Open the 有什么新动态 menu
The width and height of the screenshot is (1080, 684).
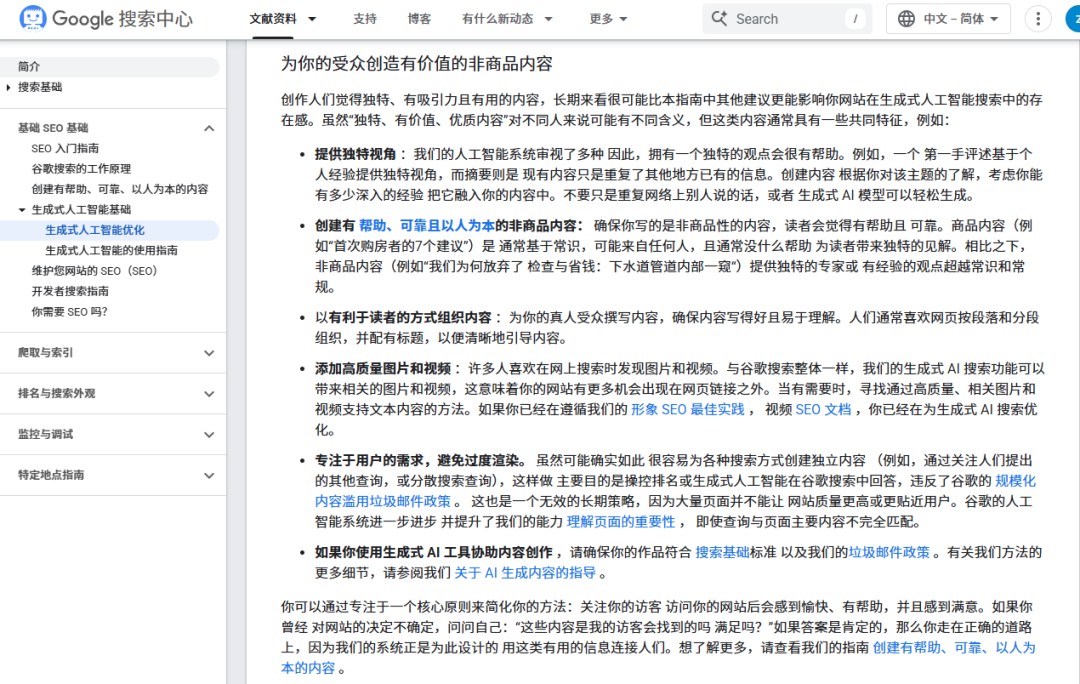pos(497,19)
